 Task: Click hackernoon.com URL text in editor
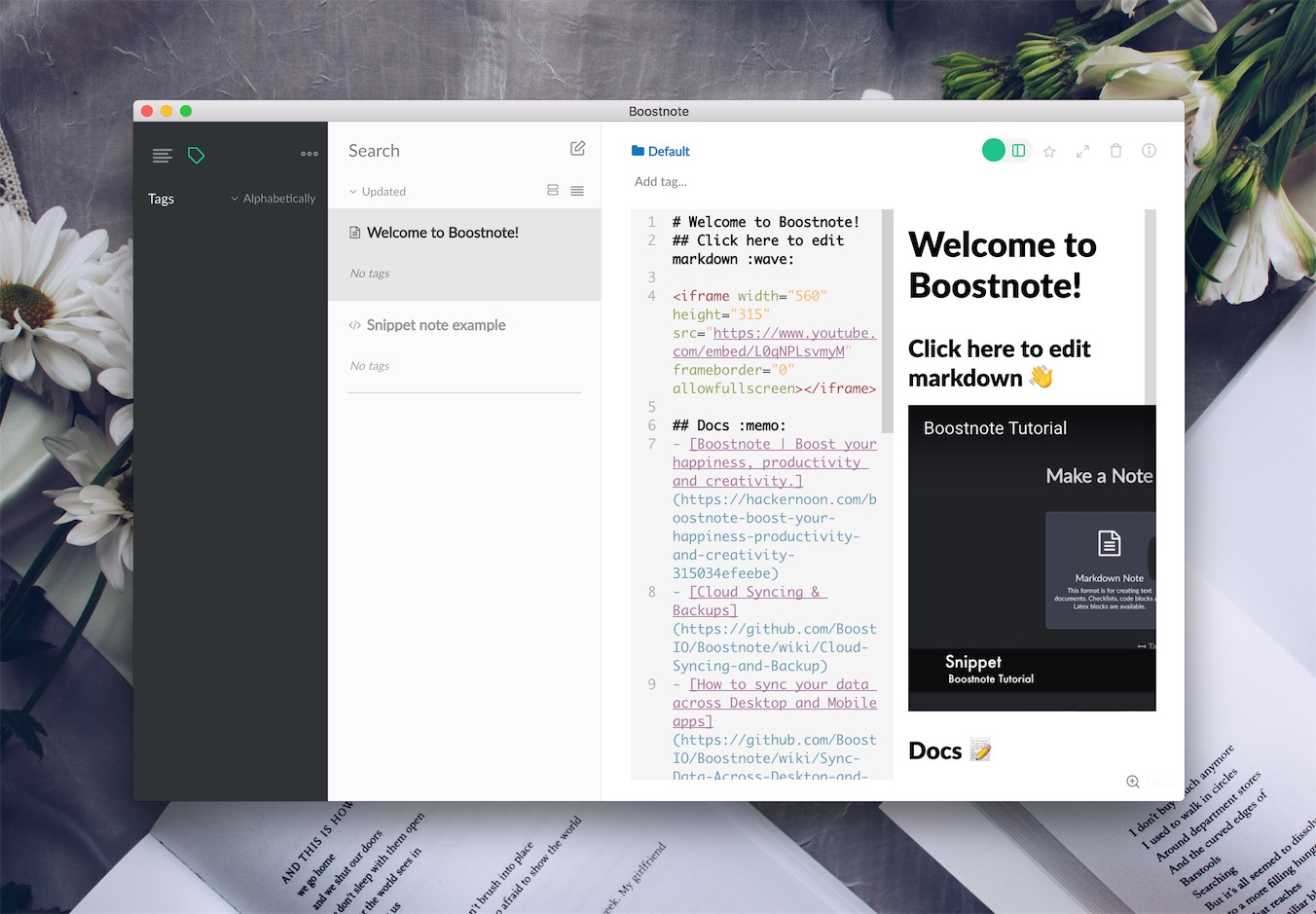775,536
